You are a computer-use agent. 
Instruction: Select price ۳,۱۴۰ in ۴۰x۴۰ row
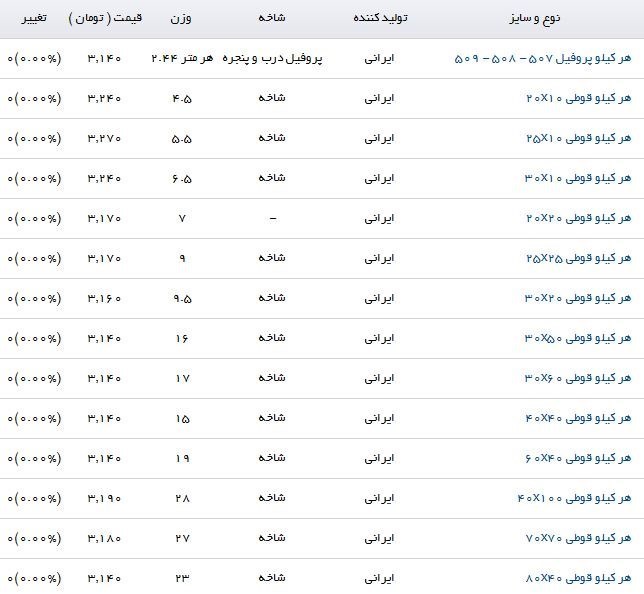click(x=104, y=419)
